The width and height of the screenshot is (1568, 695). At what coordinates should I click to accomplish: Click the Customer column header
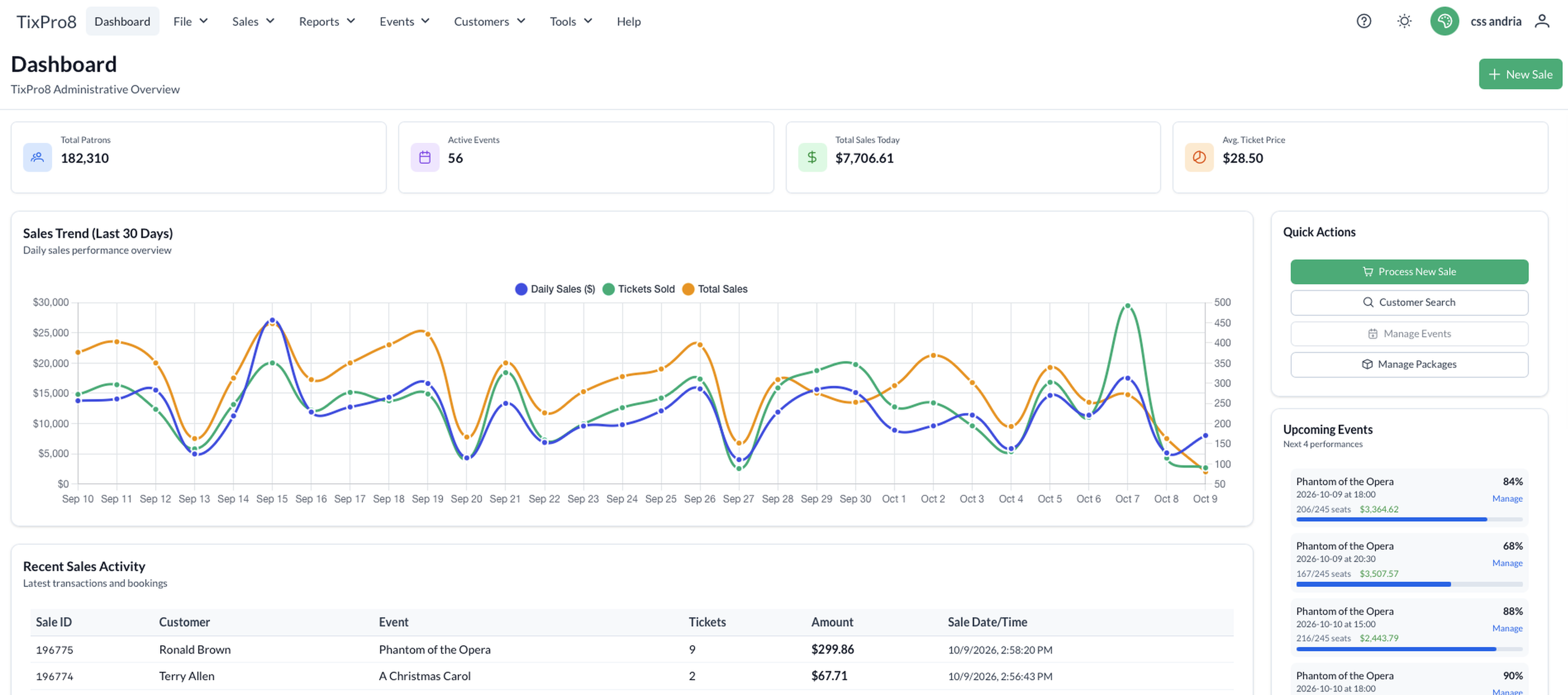184,623
